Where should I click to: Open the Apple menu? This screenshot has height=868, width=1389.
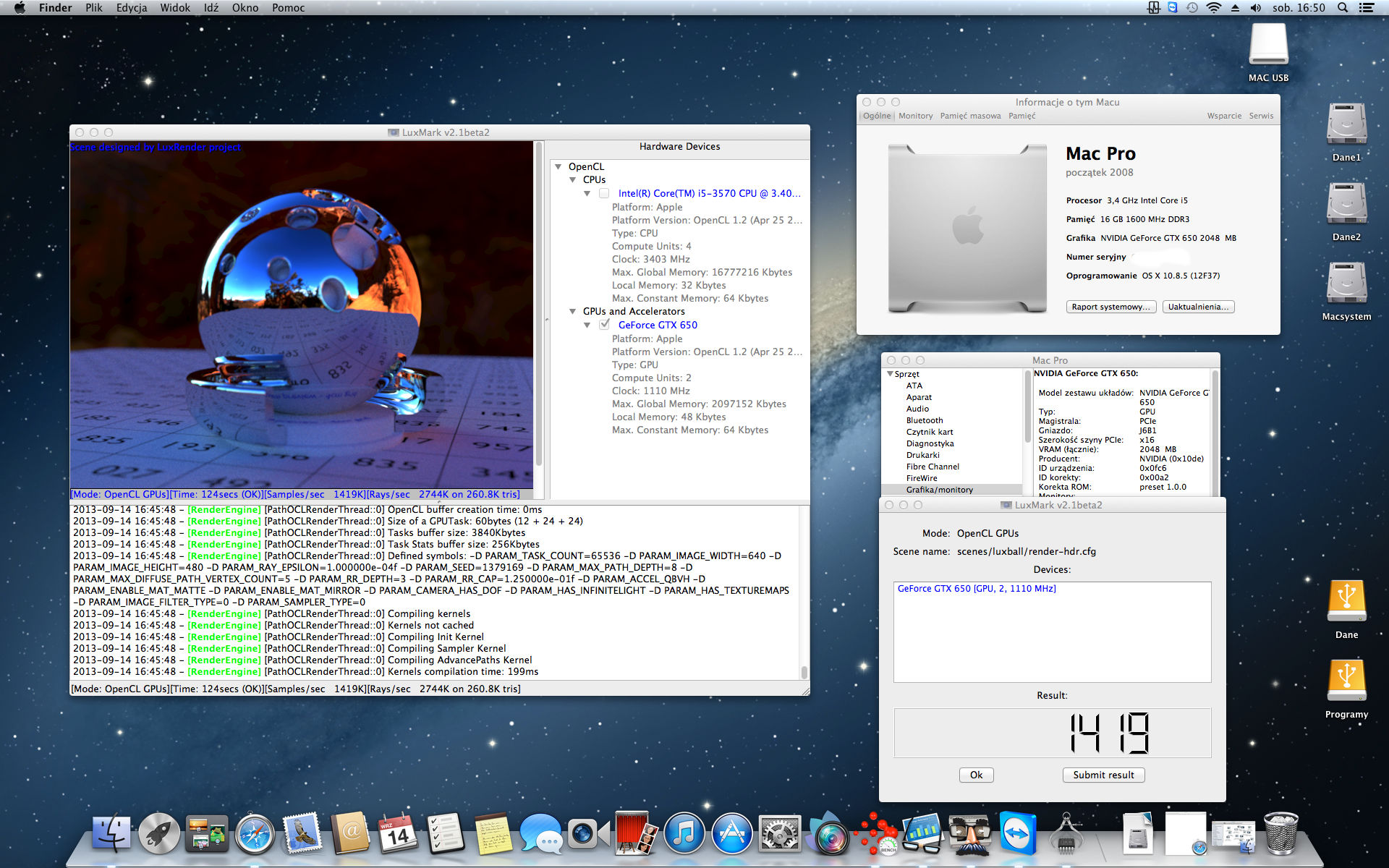click(x=20, y=8)
